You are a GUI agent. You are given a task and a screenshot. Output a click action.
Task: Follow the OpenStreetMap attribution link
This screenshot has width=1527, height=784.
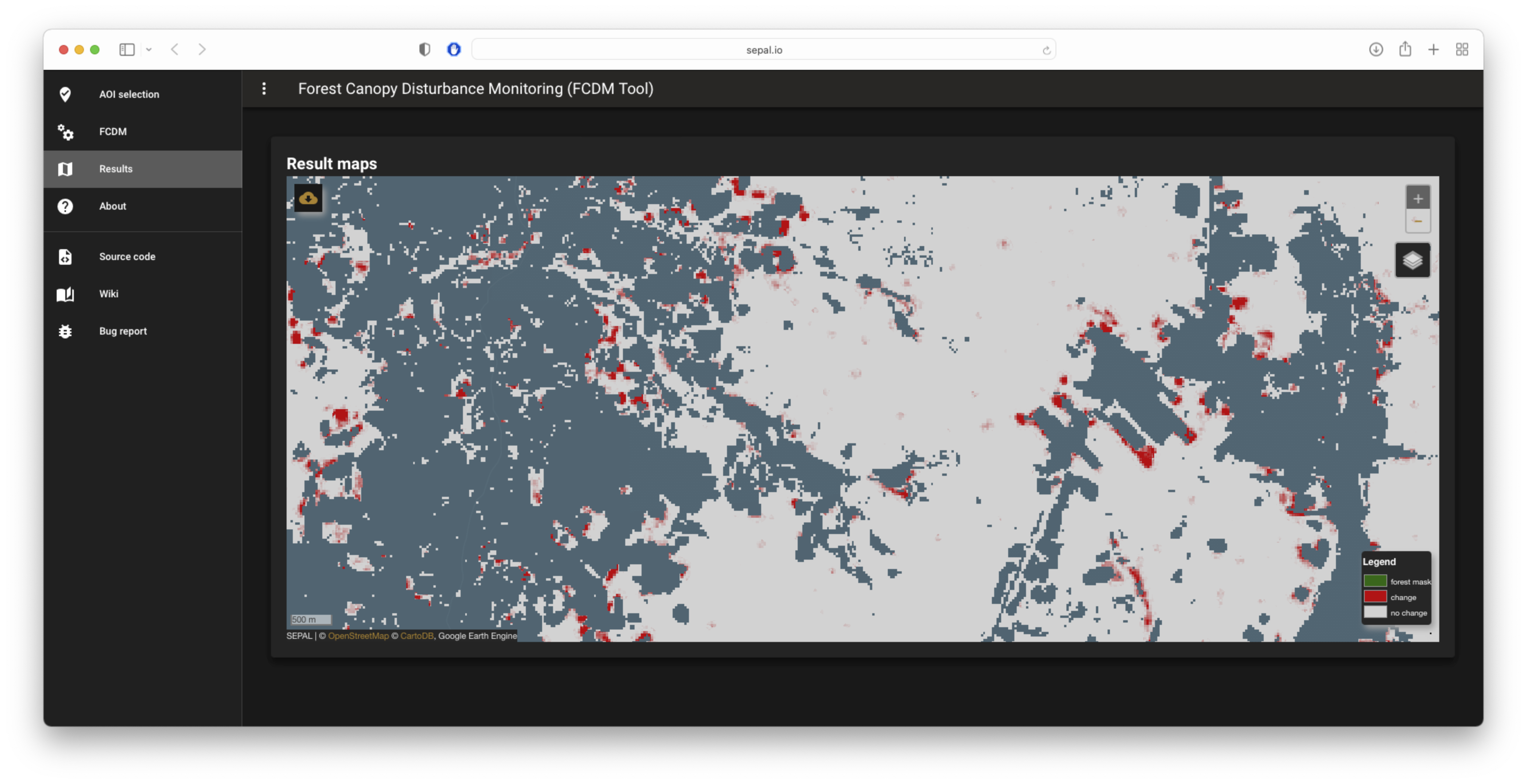[x=358, y=636]
